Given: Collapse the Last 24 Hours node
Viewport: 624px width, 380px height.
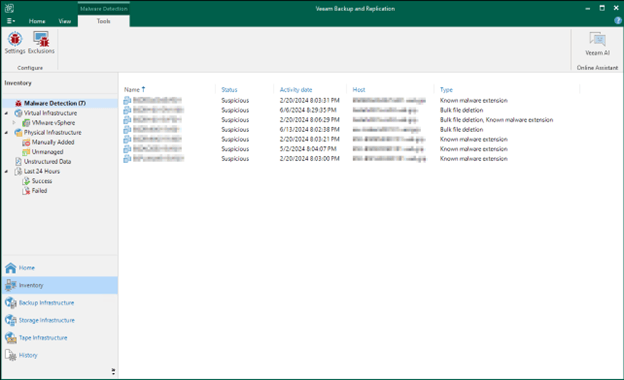Looking at the screenshot, I should coord(6,171).
